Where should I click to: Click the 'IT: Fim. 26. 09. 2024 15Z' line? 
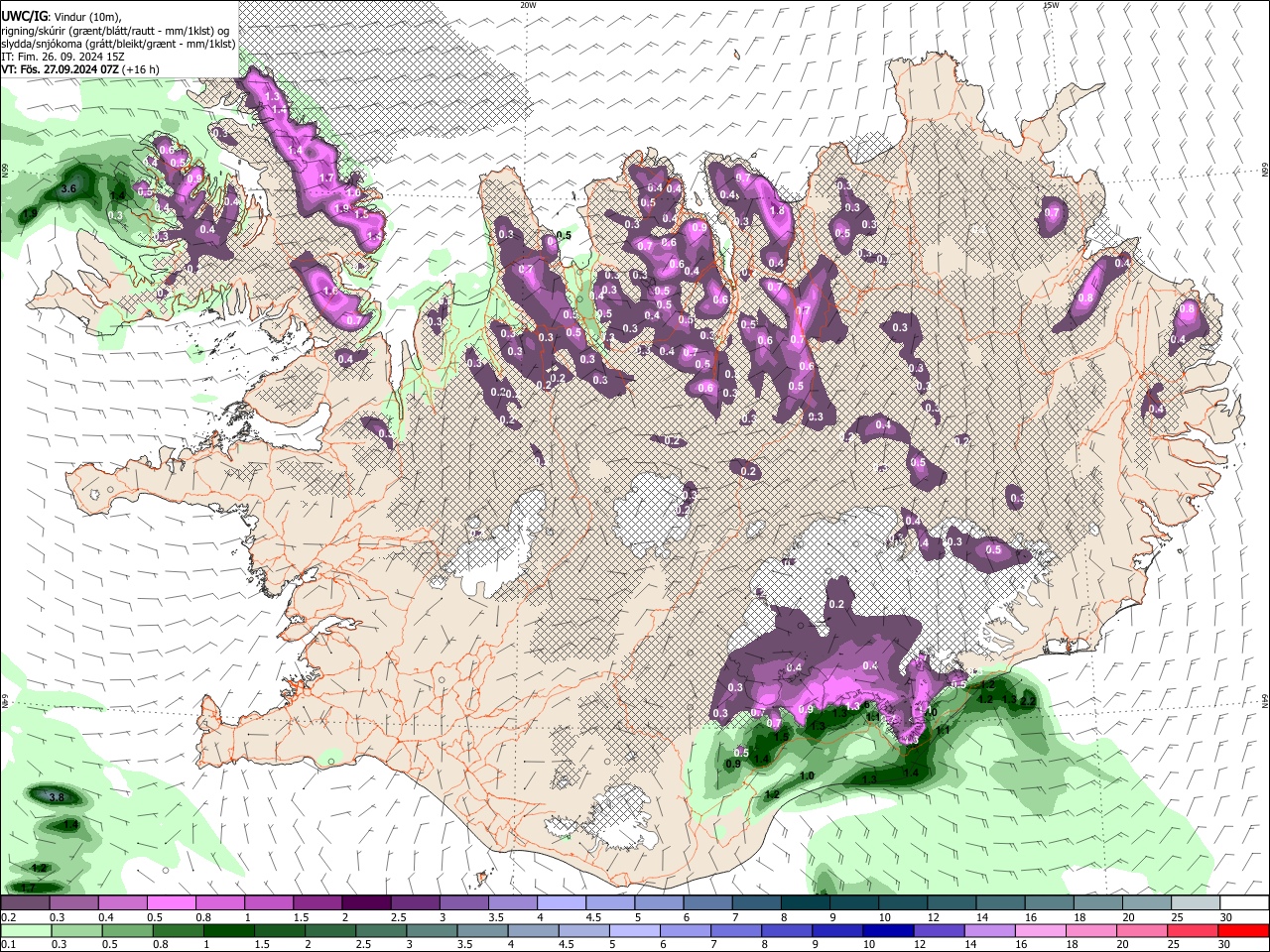tap(63, 58)
